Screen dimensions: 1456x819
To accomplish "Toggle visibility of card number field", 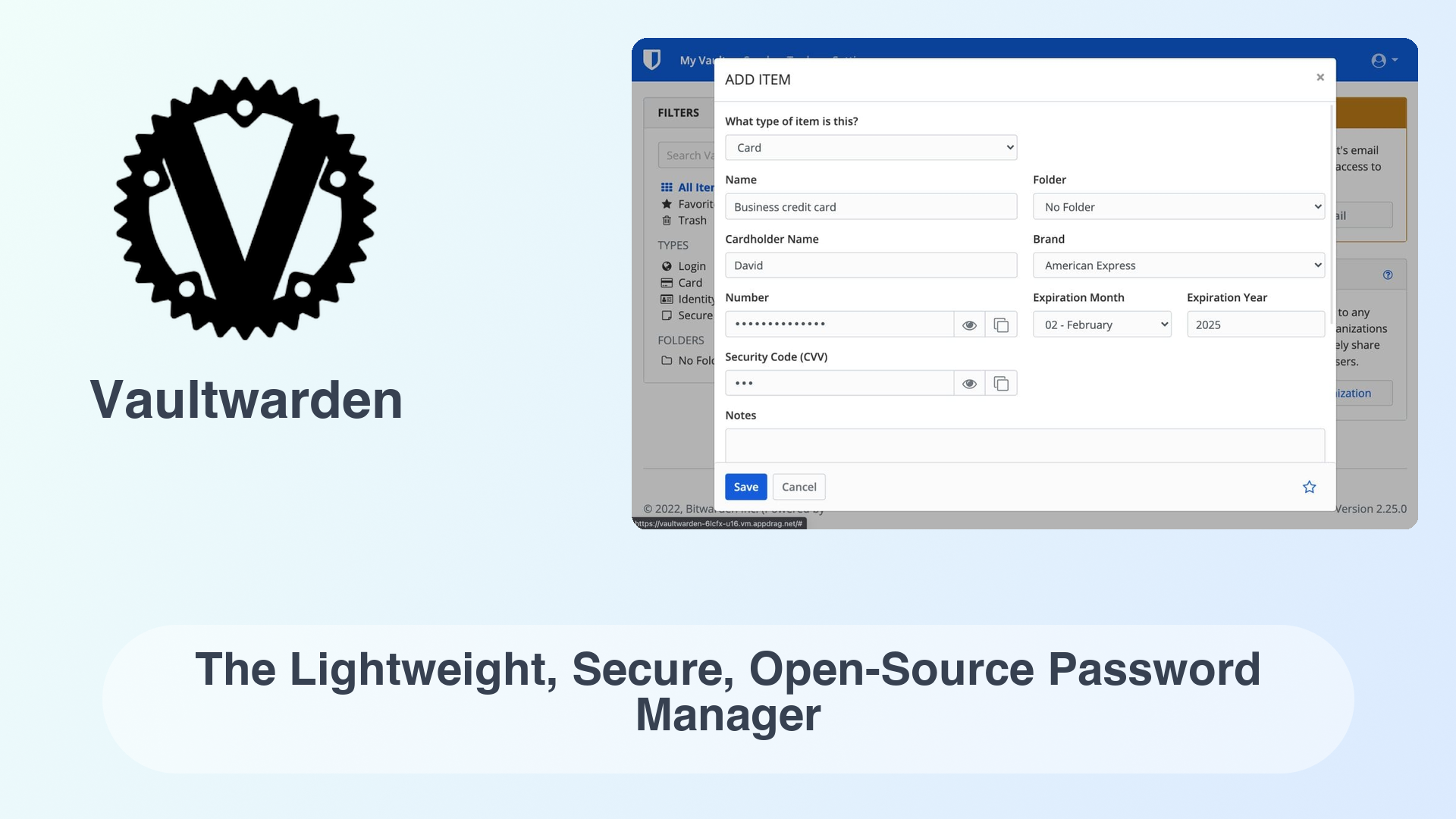I will 969,324.
